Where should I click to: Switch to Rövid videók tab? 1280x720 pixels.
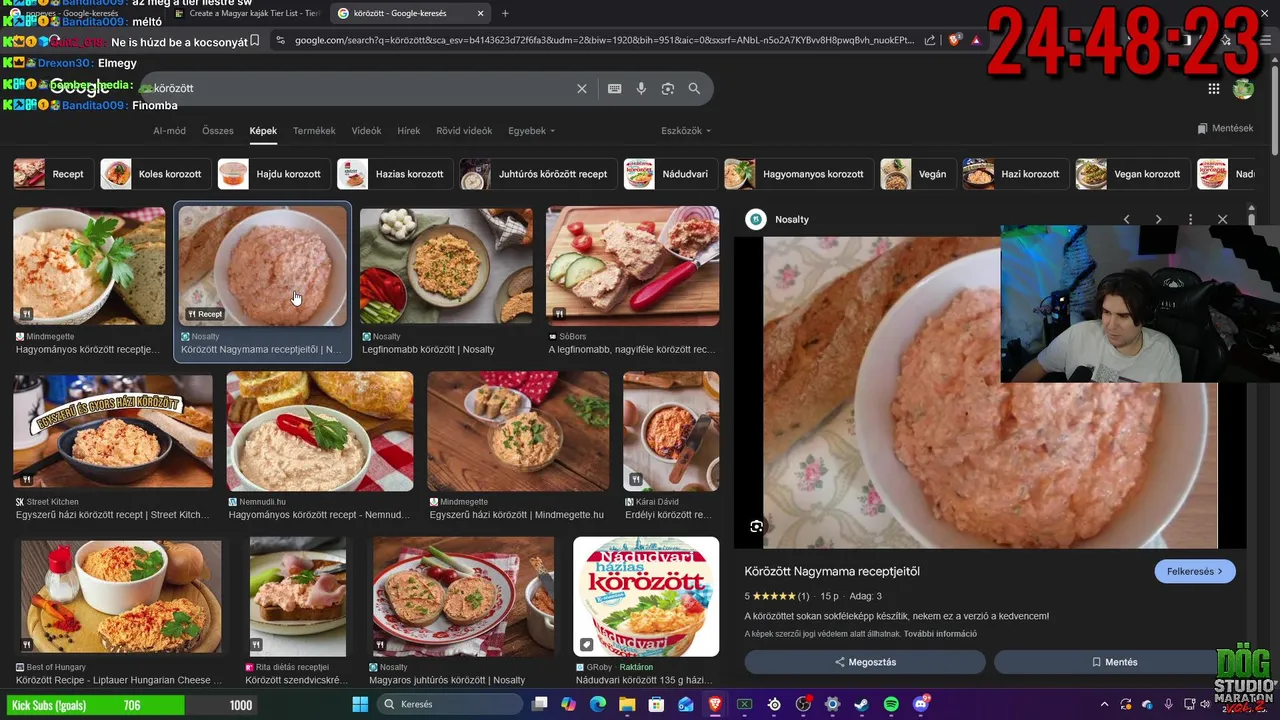[x=464, y=131]
